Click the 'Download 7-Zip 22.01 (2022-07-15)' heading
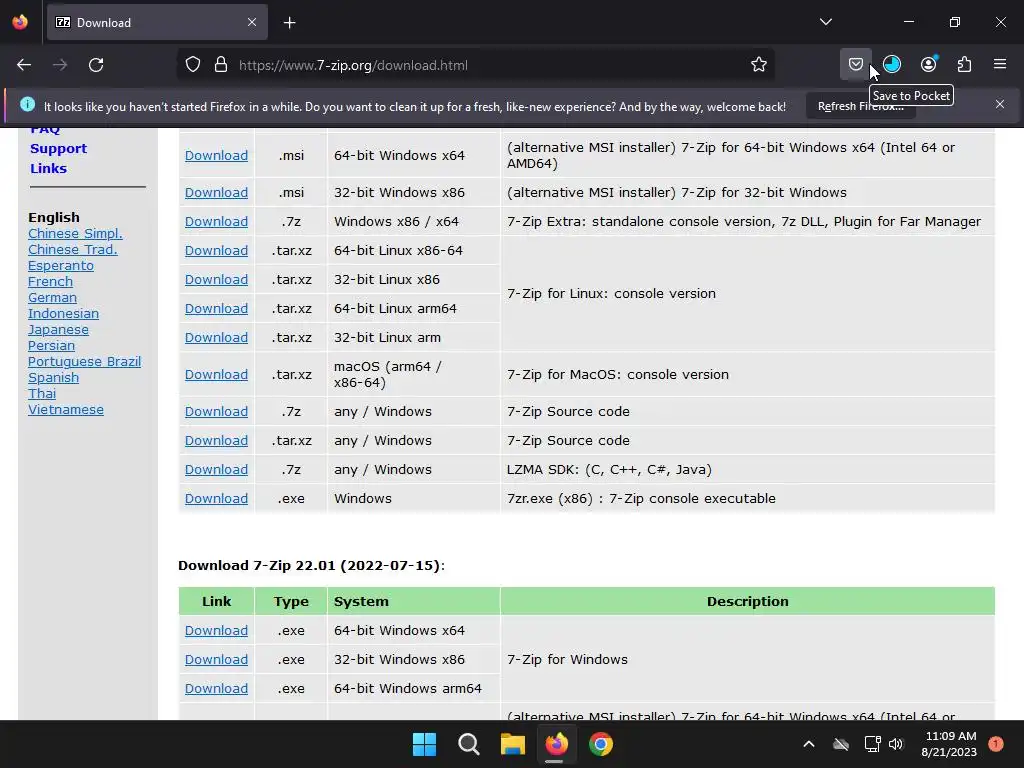The image size is (1024, 768). pos(311,566)
